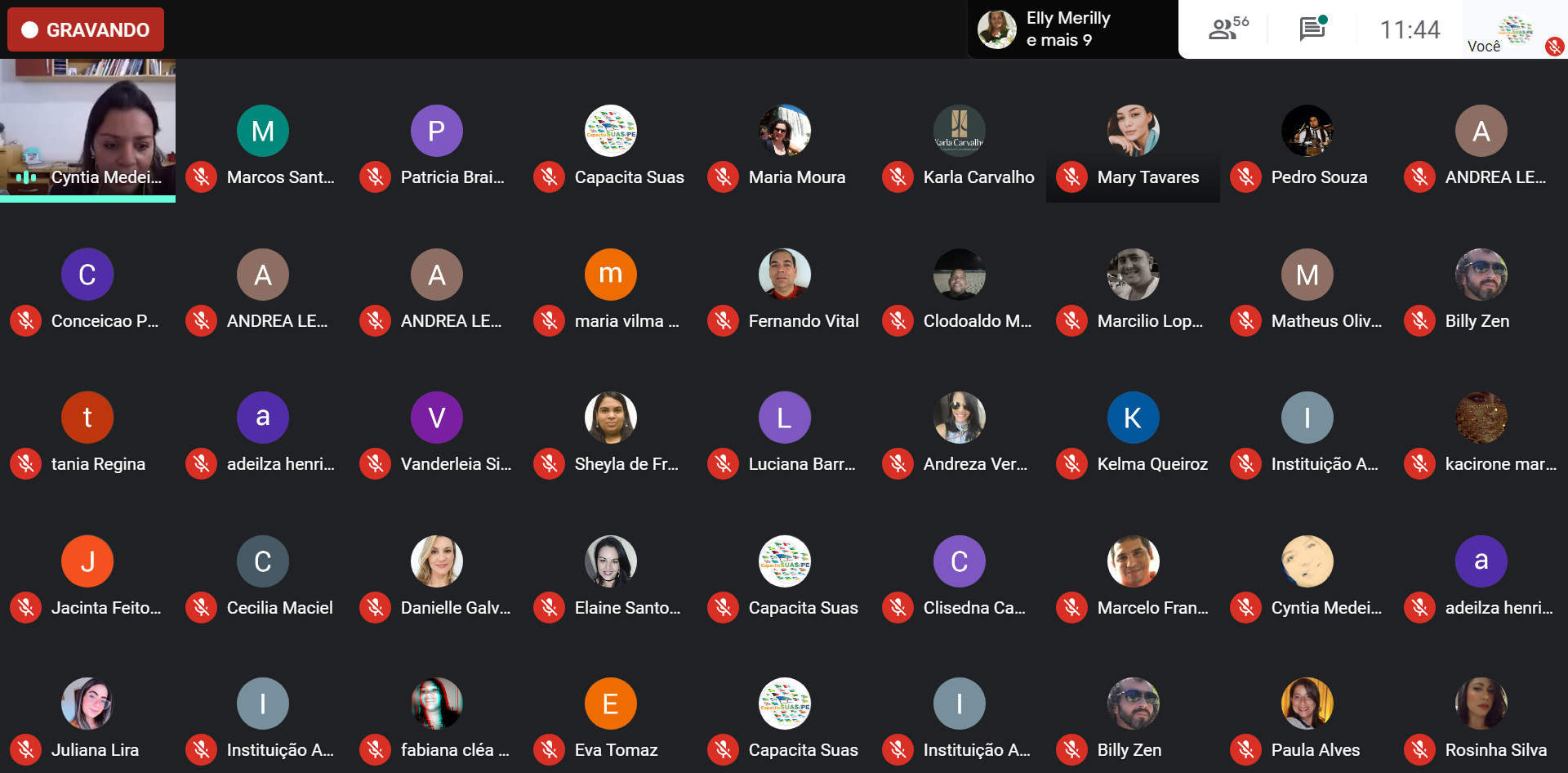The height and width of the screenshot is (773, 1568).
Task: Click muted microphone icon beside Karla Carvalho
Action: coord(898,177)
